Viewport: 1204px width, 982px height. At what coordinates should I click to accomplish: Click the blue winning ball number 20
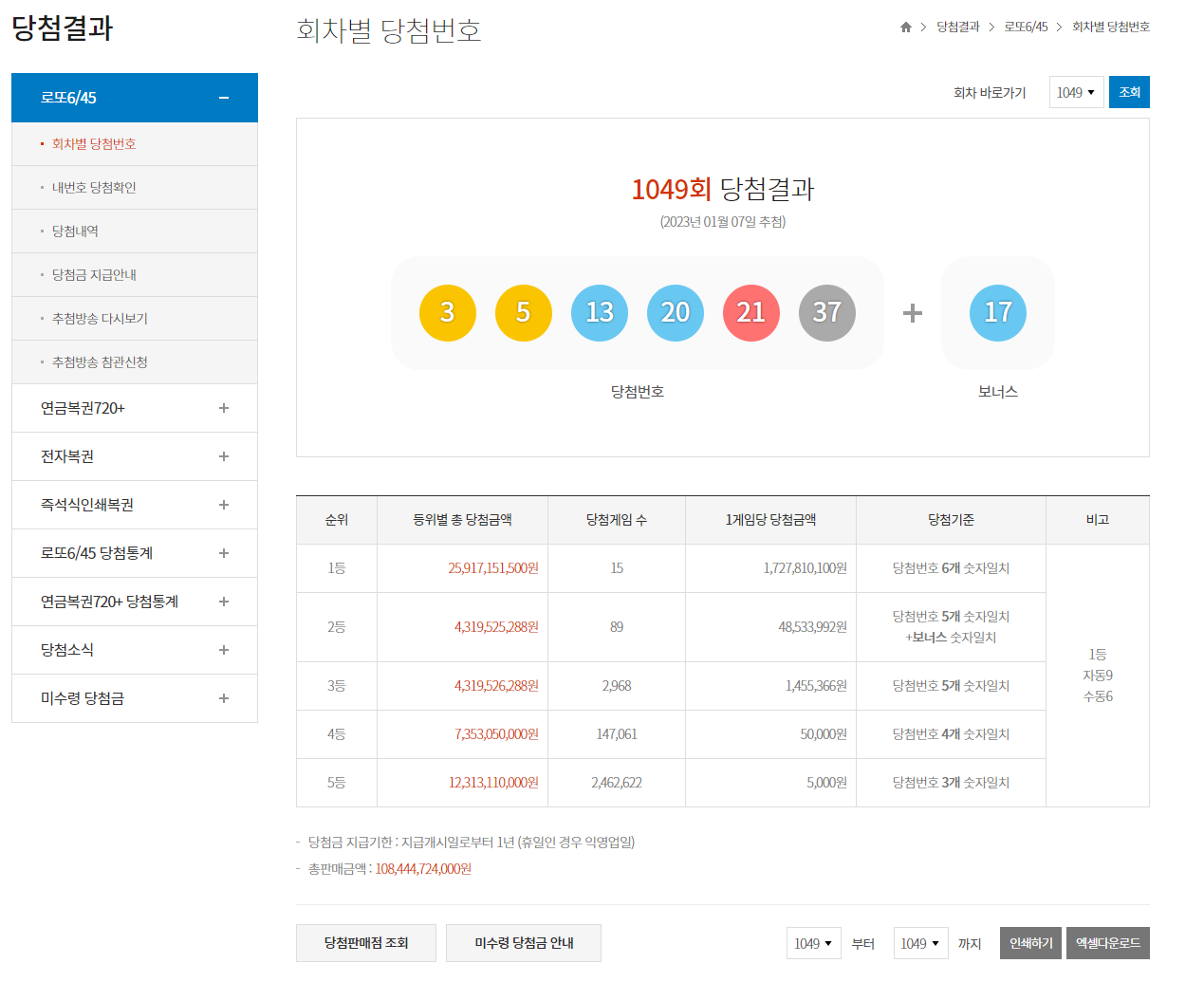click(x=676, y=312)
